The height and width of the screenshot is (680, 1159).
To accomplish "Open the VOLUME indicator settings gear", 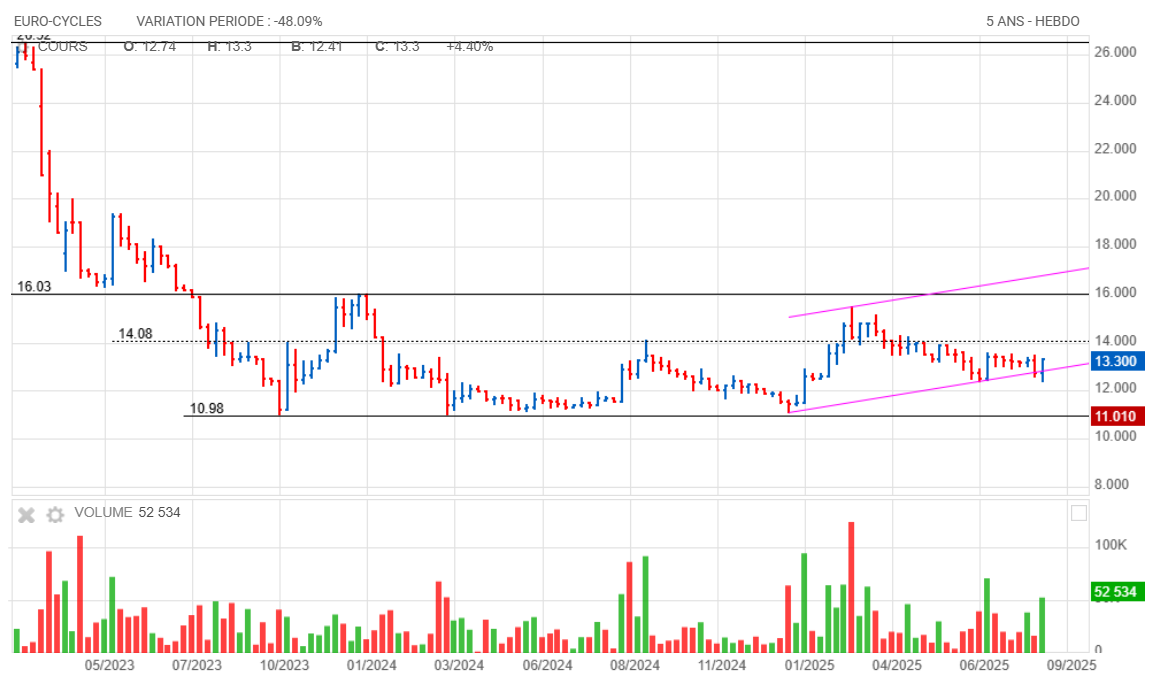I will (55, 514).
